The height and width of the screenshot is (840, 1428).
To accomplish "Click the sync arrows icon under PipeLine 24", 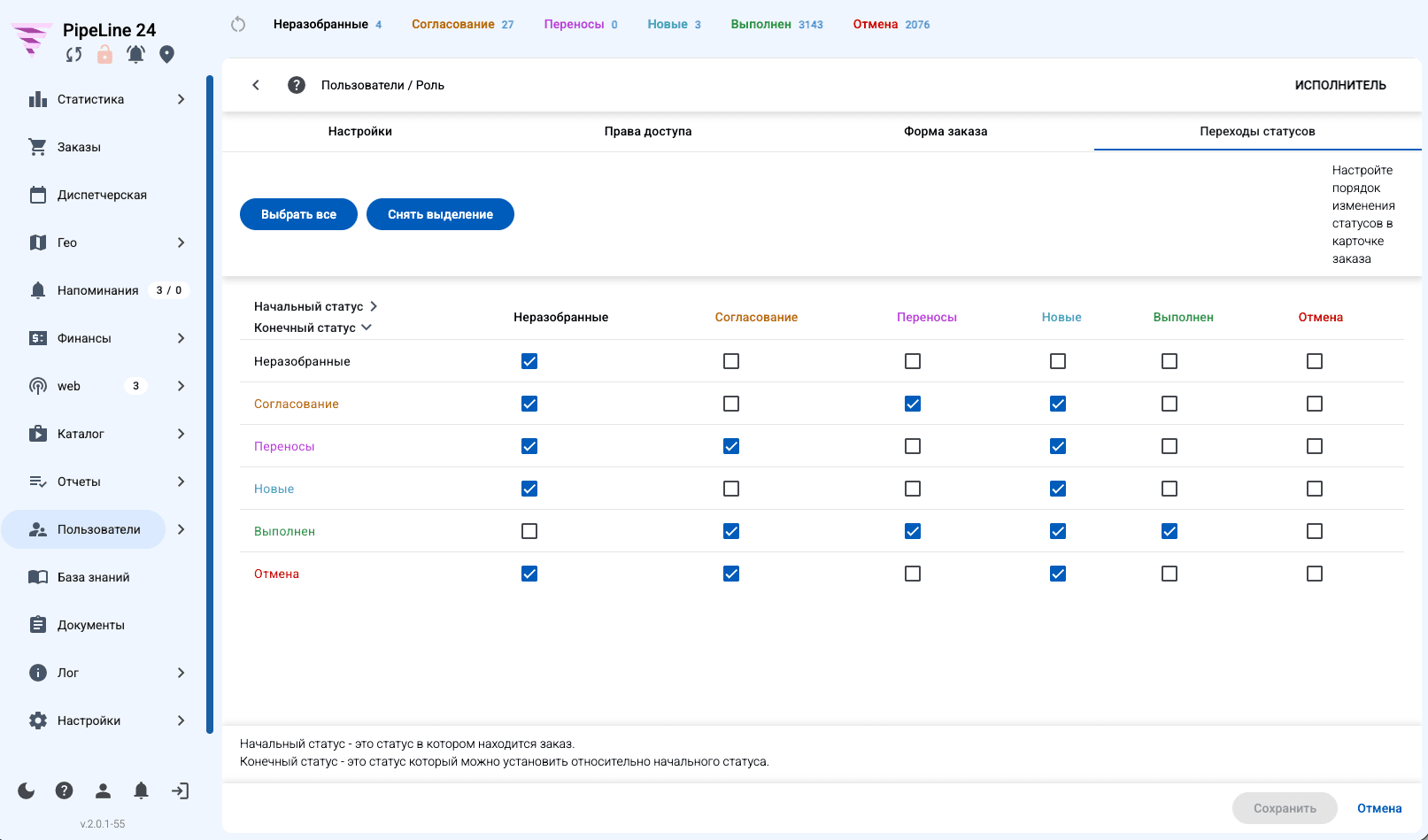I will click(x=74, y=55).
